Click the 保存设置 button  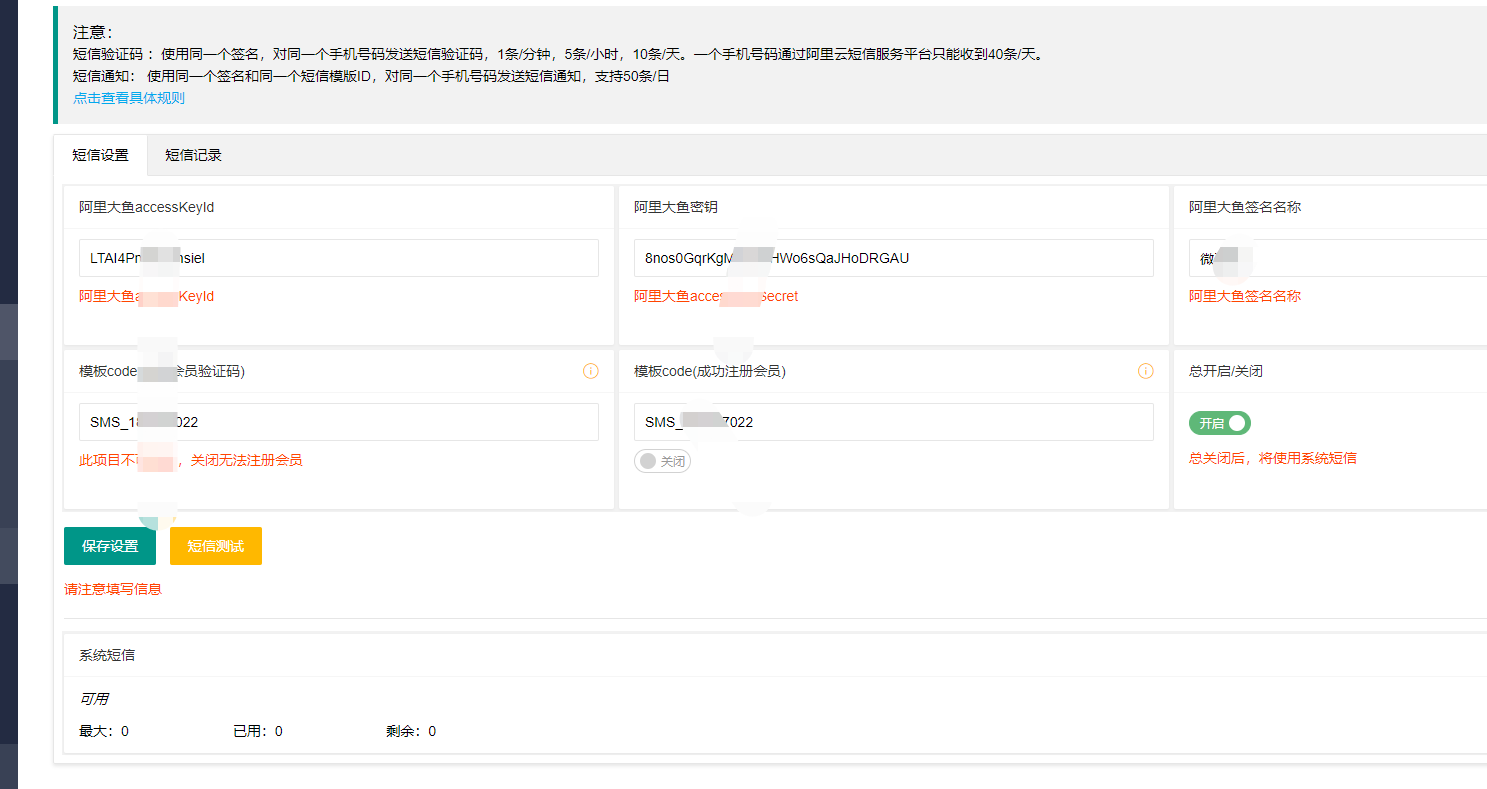click(110, 546)
